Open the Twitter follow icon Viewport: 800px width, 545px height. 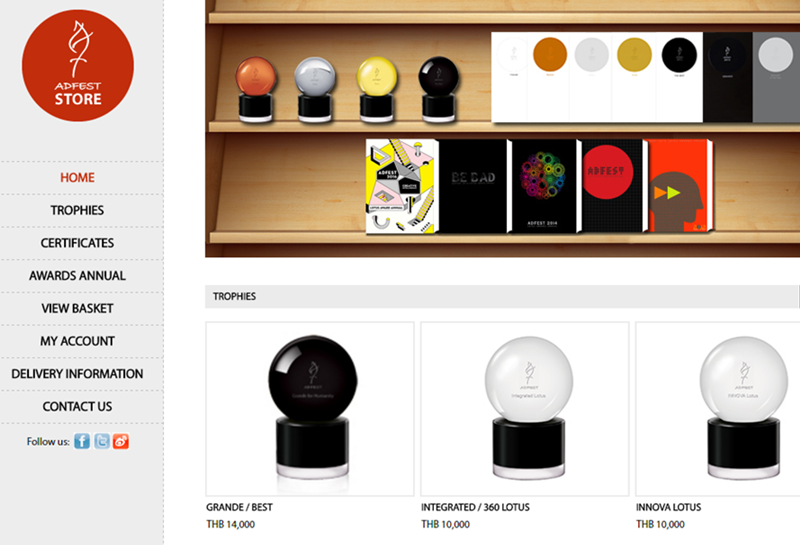[x=102, y=441]
